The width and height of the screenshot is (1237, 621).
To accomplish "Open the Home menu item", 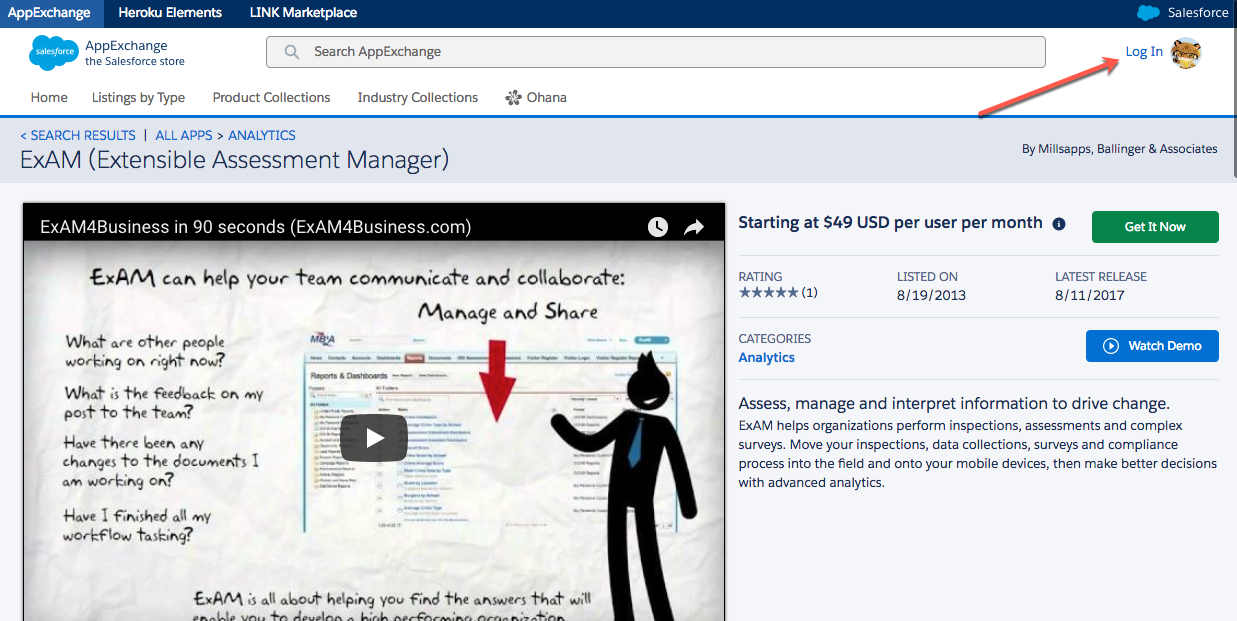I will (x=49, y=97).
